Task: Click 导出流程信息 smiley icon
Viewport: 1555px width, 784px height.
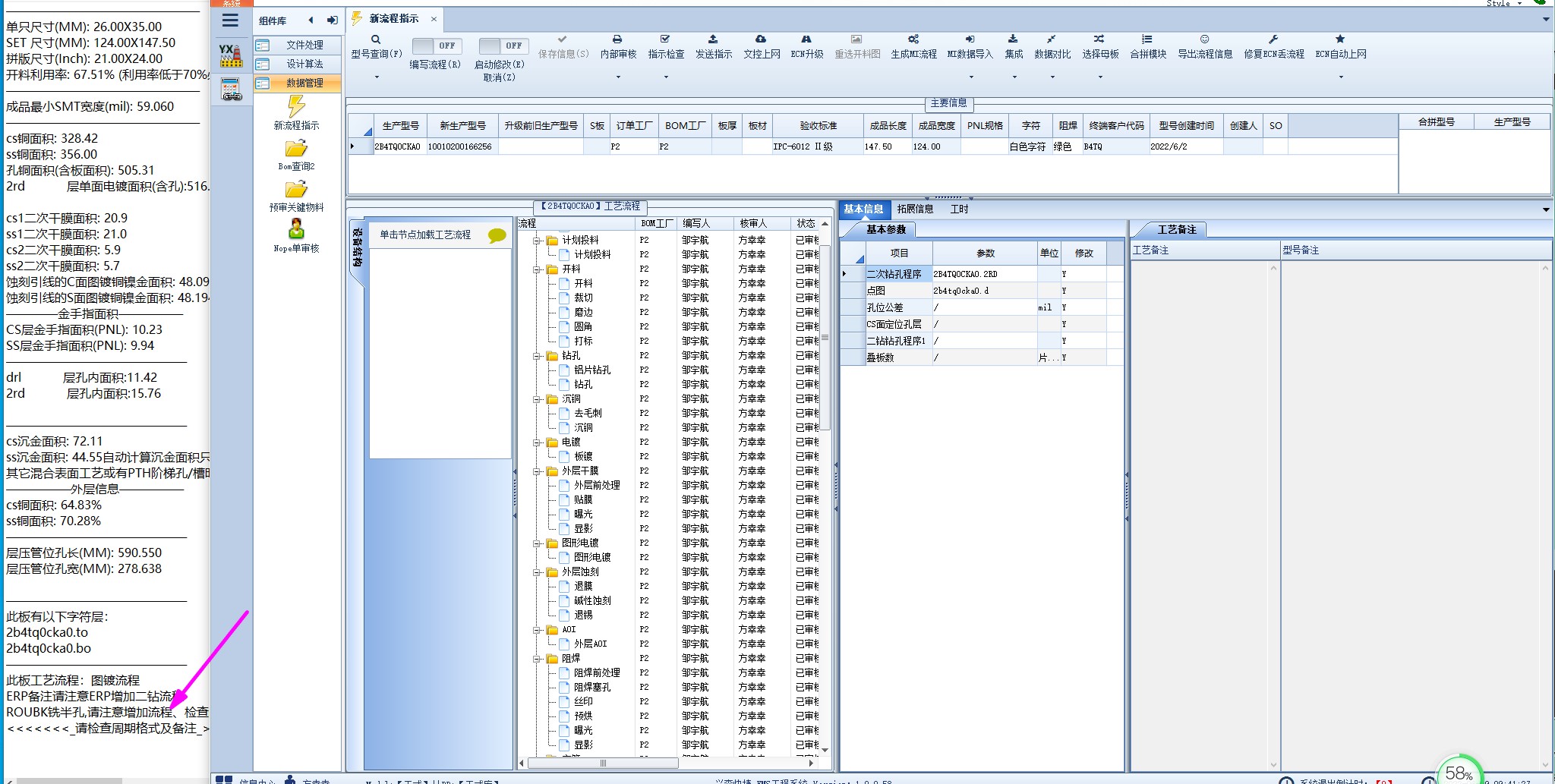Action: tap(1204, 39)
